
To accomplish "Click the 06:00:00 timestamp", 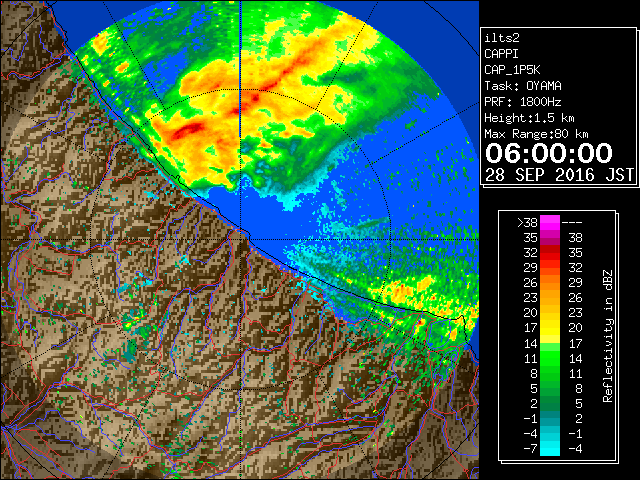I will 549,153.
